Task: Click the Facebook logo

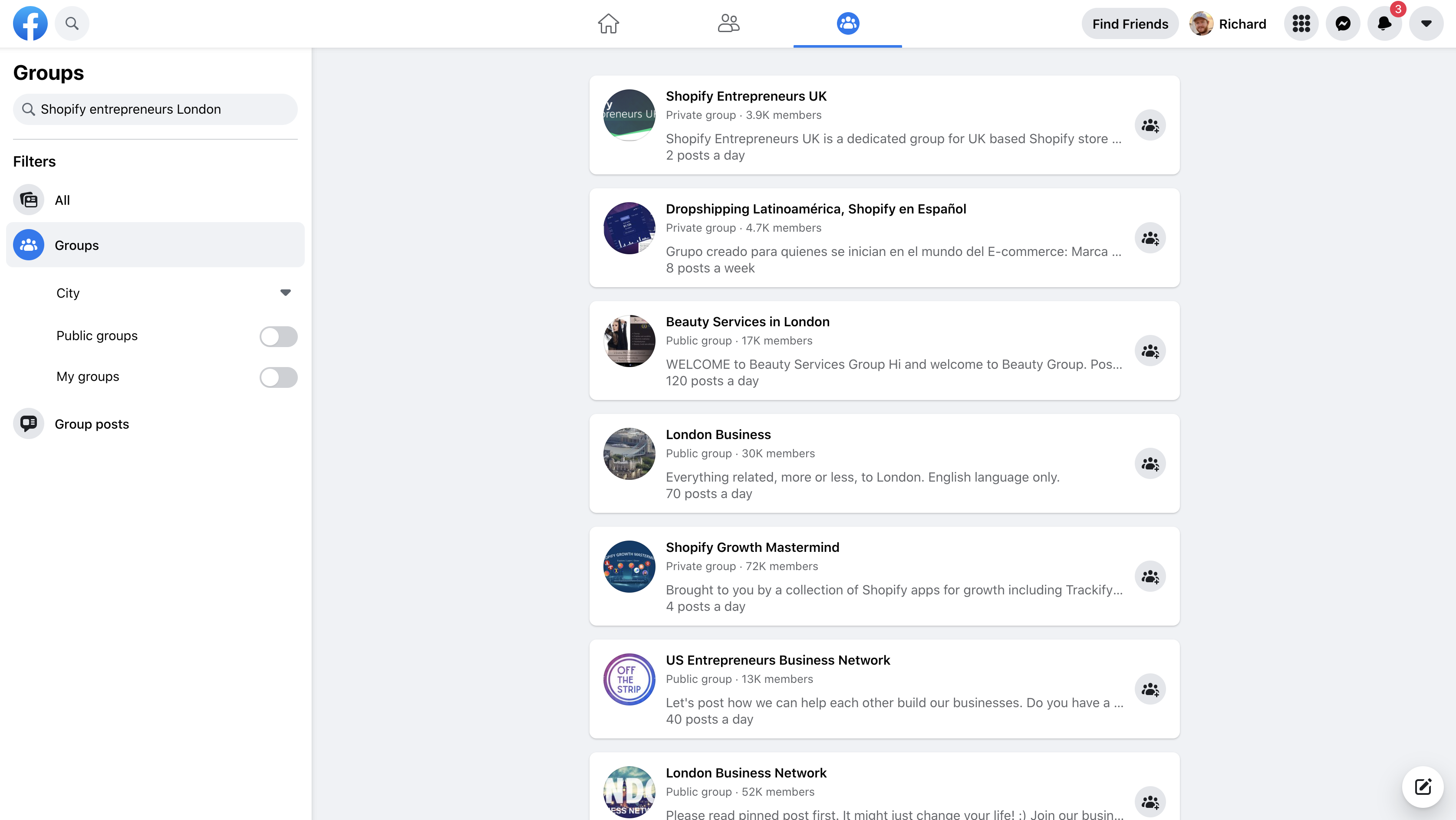Action: [30, 24]
